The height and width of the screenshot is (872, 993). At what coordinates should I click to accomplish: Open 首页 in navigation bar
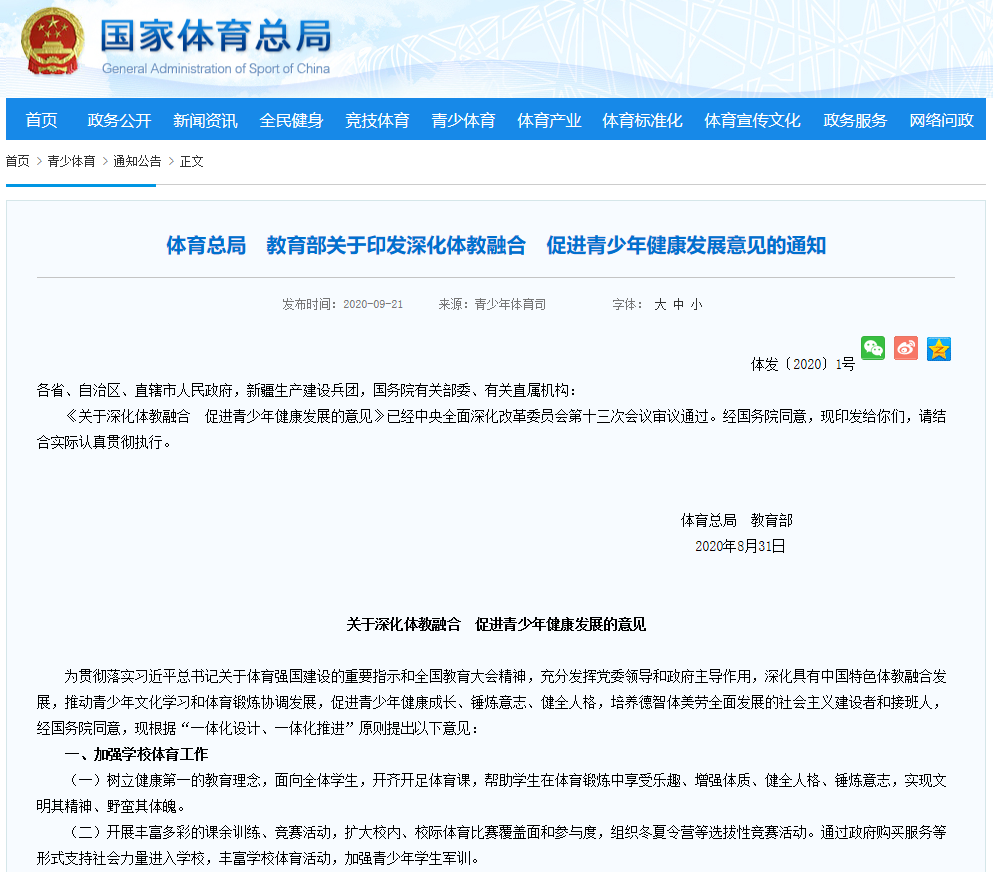41,120
